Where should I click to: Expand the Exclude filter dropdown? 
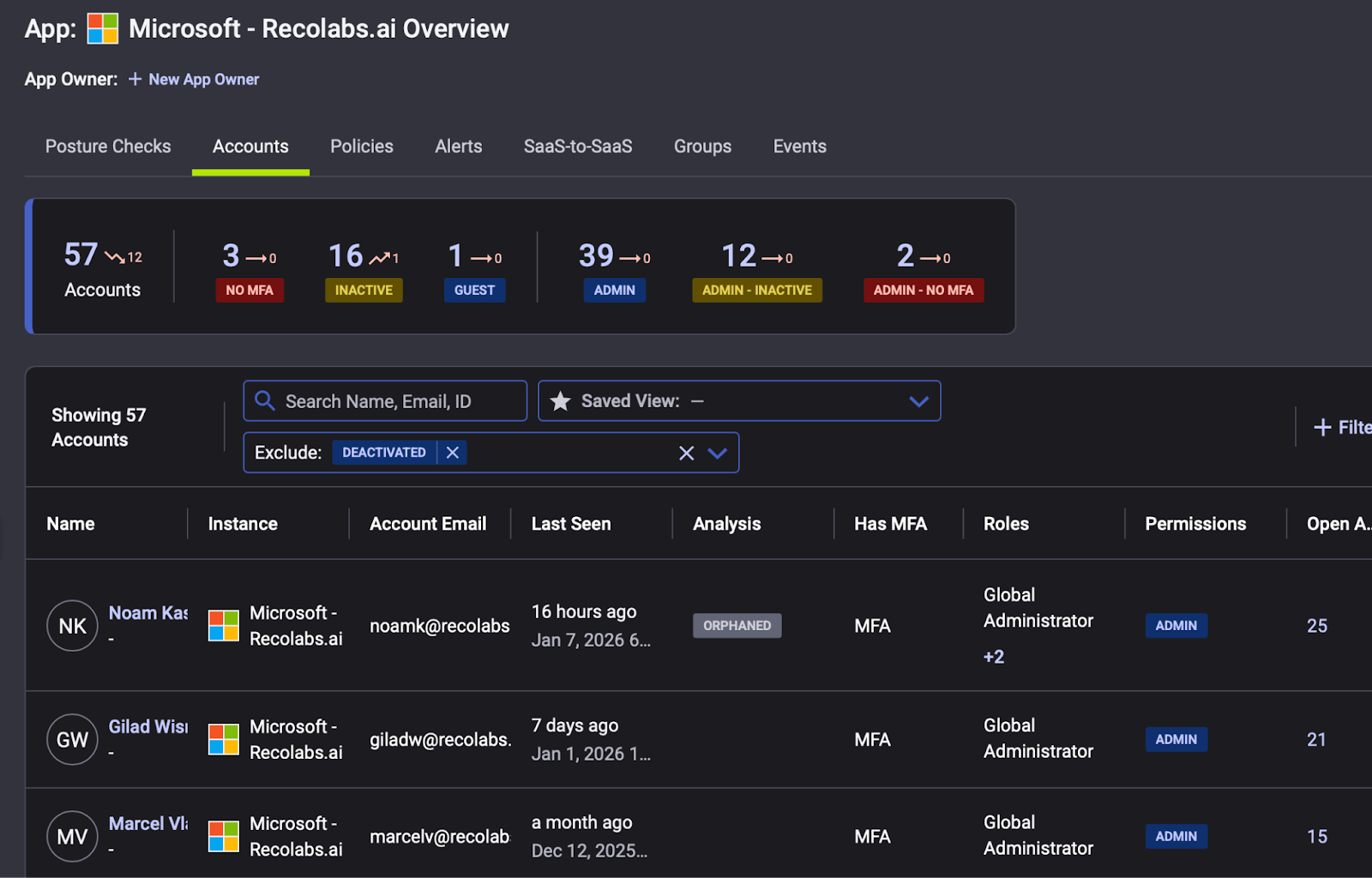point(718,453)
